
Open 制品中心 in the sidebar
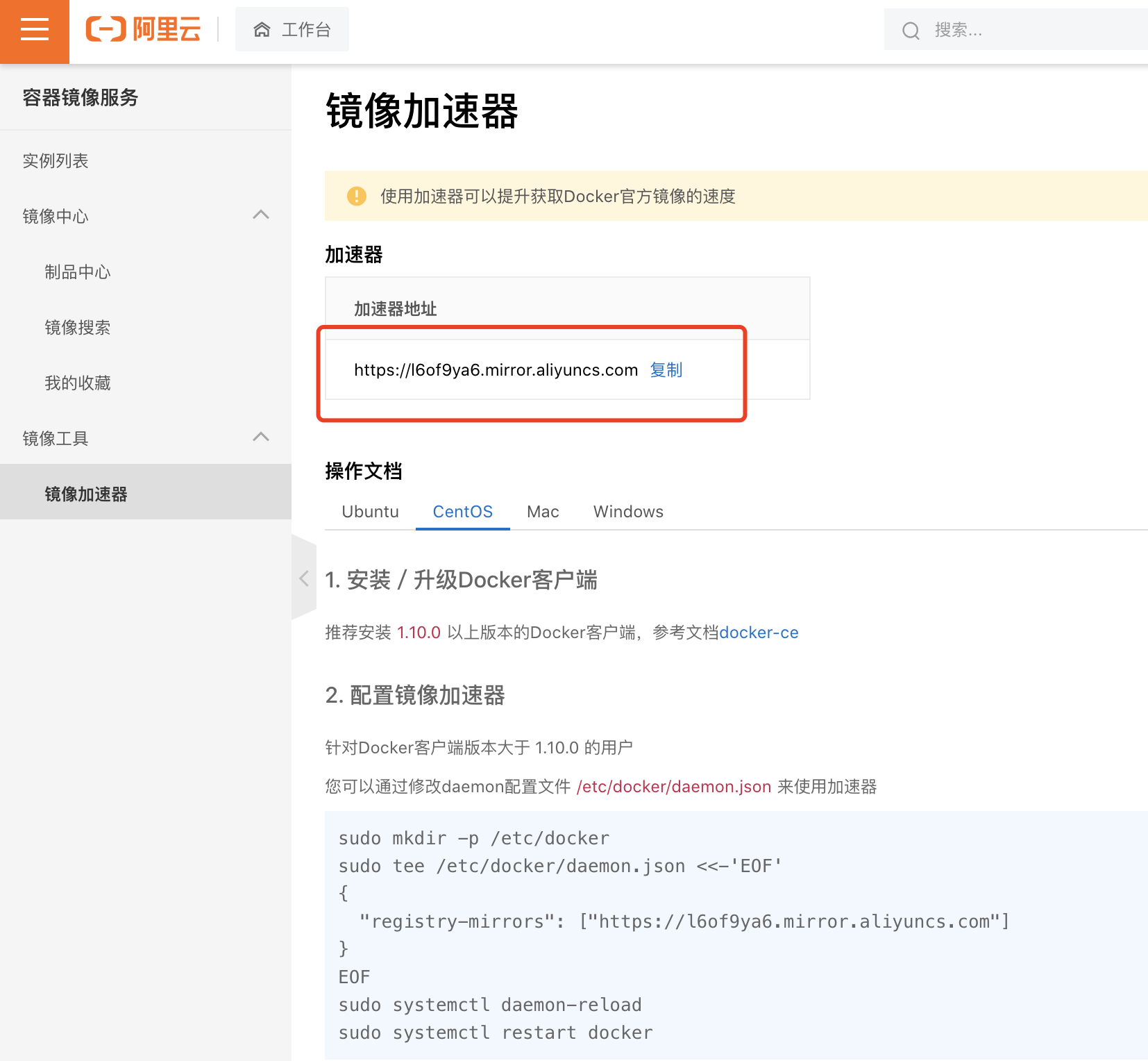click(78, 272)
